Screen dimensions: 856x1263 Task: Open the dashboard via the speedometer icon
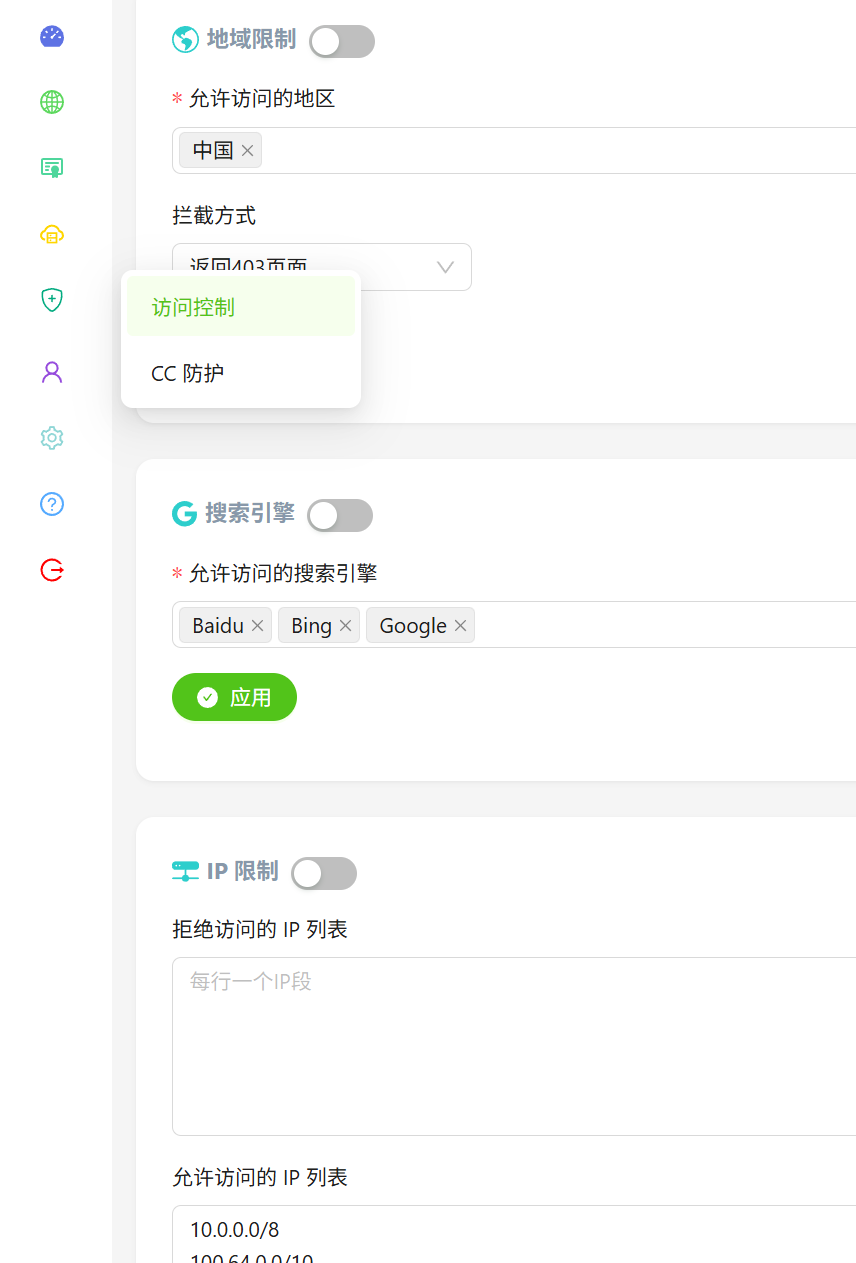coord(51,36)
